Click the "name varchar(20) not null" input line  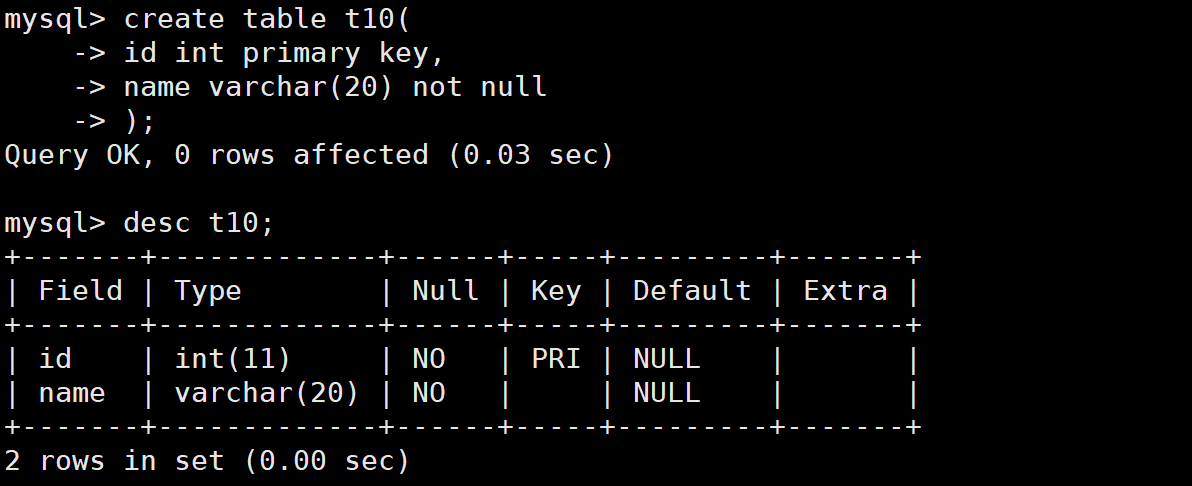tap(335, 87)
